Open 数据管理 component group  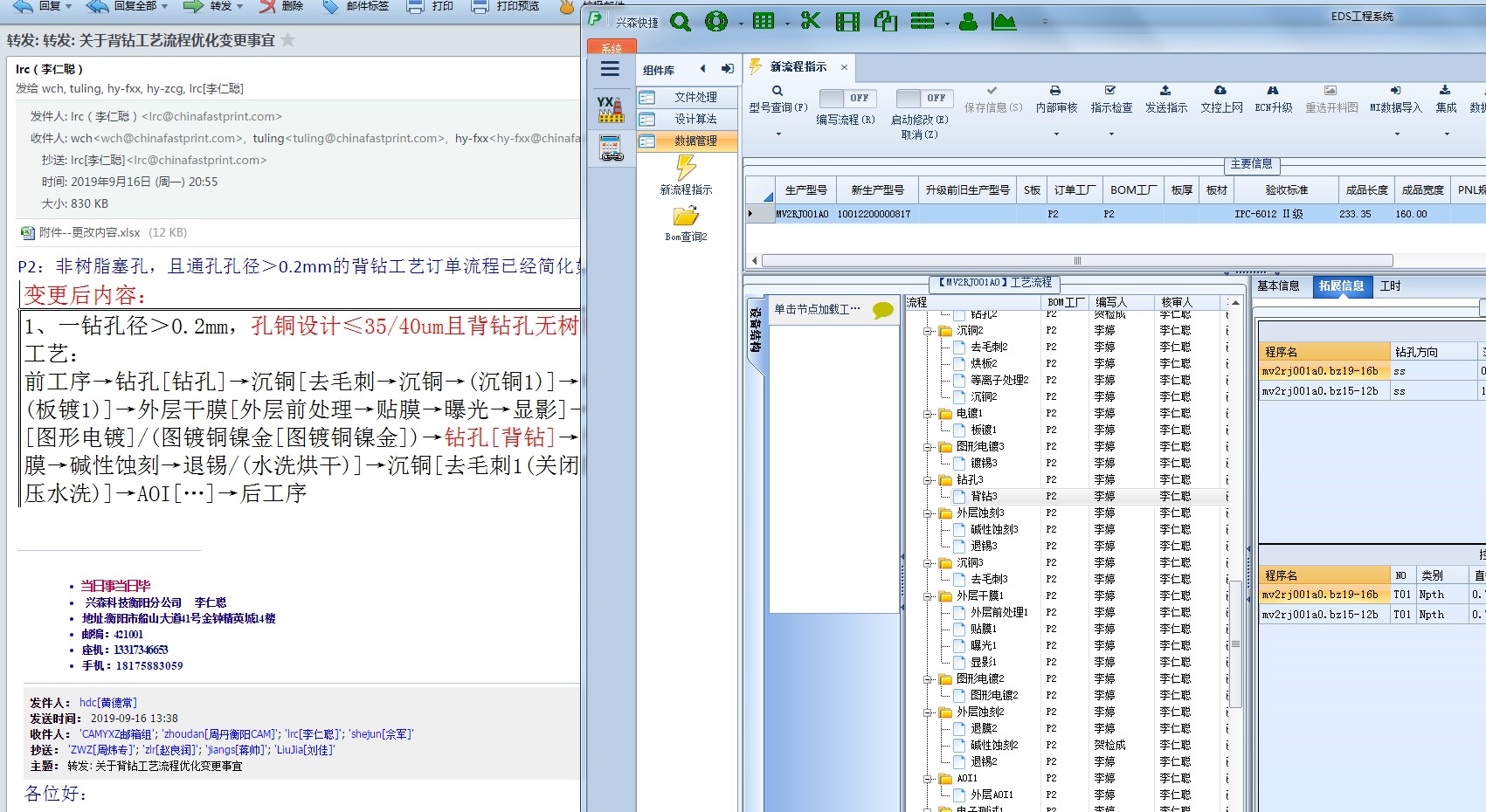pyautogui.click(x=688, y=141)
